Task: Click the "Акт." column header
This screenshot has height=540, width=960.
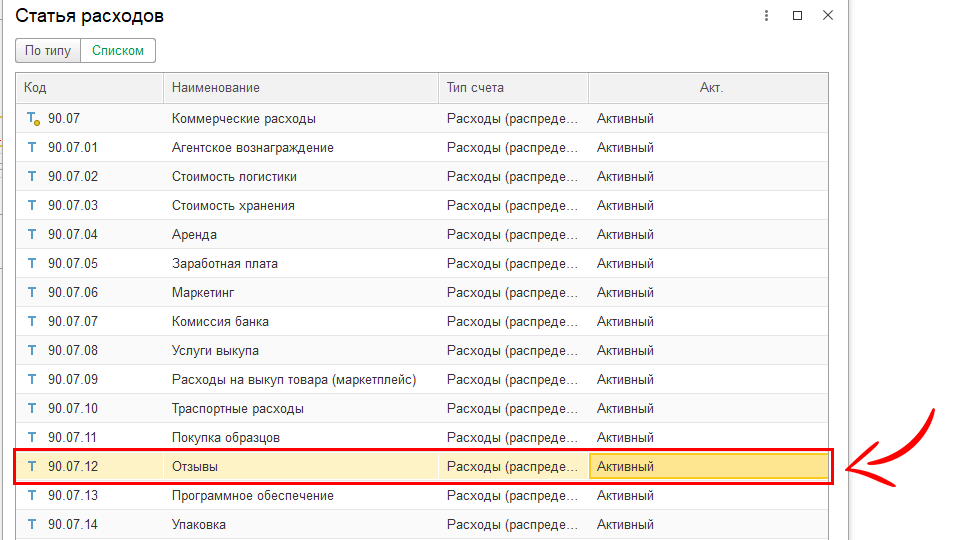Action: pyautogui.click(x=710, y=88)
